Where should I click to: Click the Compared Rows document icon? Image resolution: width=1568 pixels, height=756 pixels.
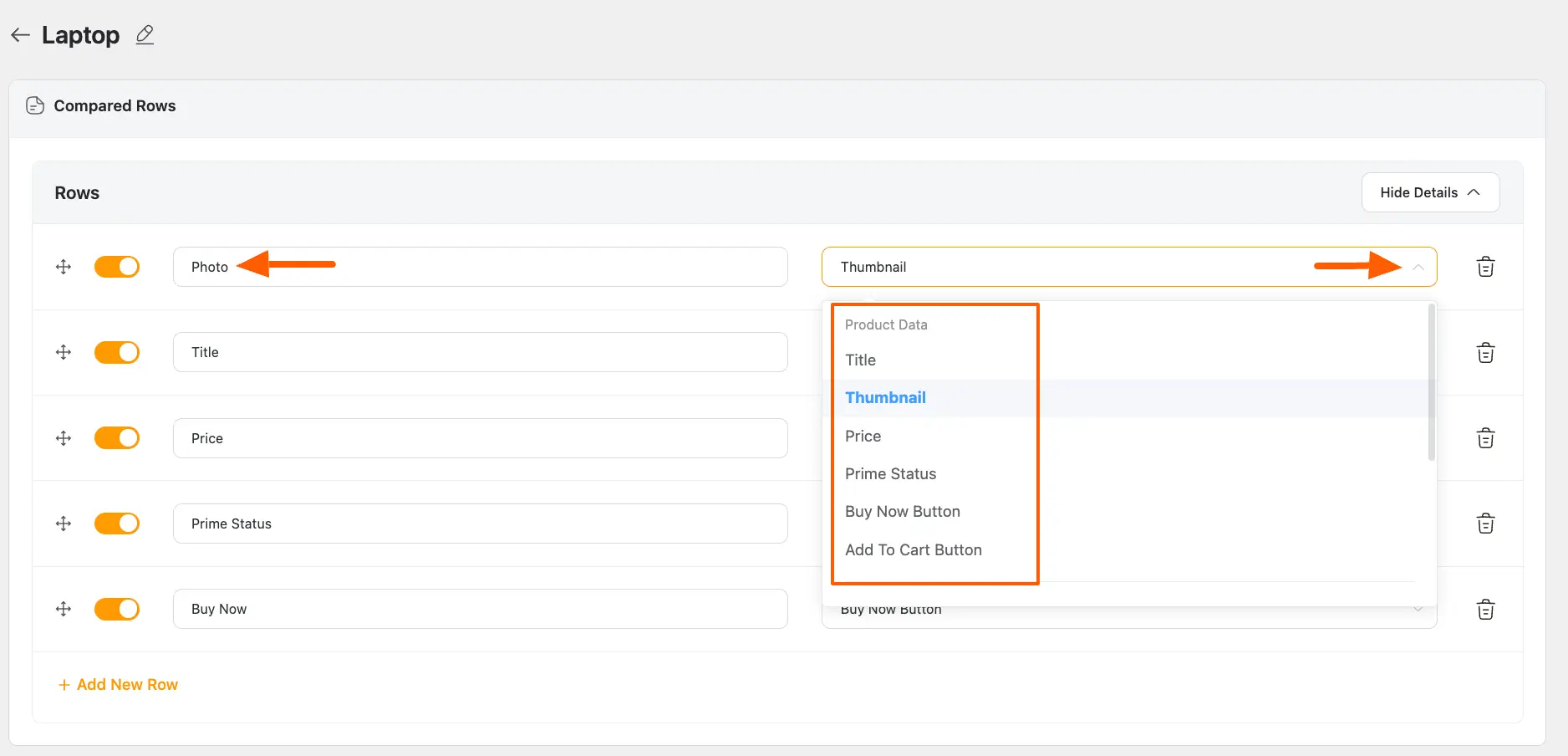34,105
